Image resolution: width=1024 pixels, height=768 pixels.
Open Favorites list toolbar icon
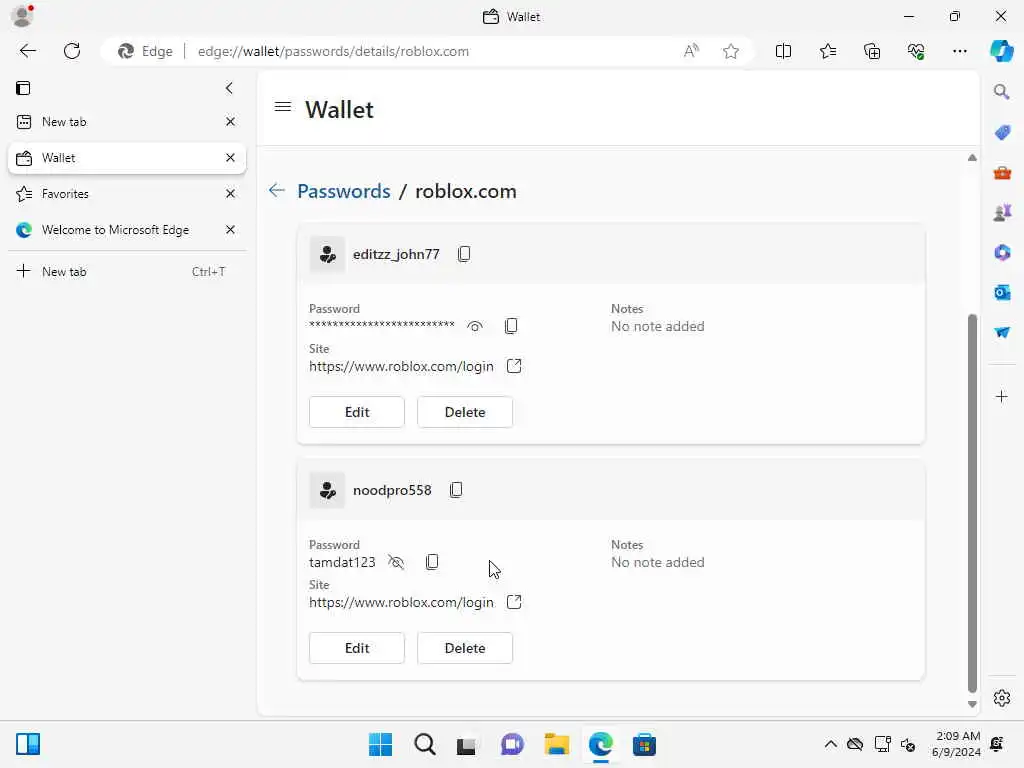coord(827,51)
